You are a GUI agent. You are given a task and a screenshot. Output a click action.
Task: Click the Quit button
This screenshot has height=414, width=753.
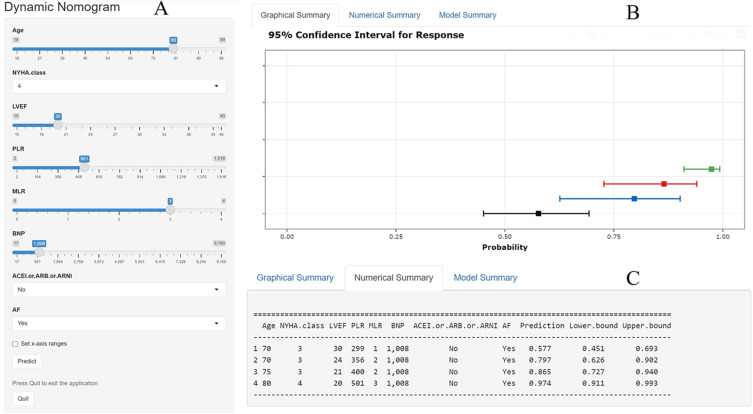coord(22,398)
